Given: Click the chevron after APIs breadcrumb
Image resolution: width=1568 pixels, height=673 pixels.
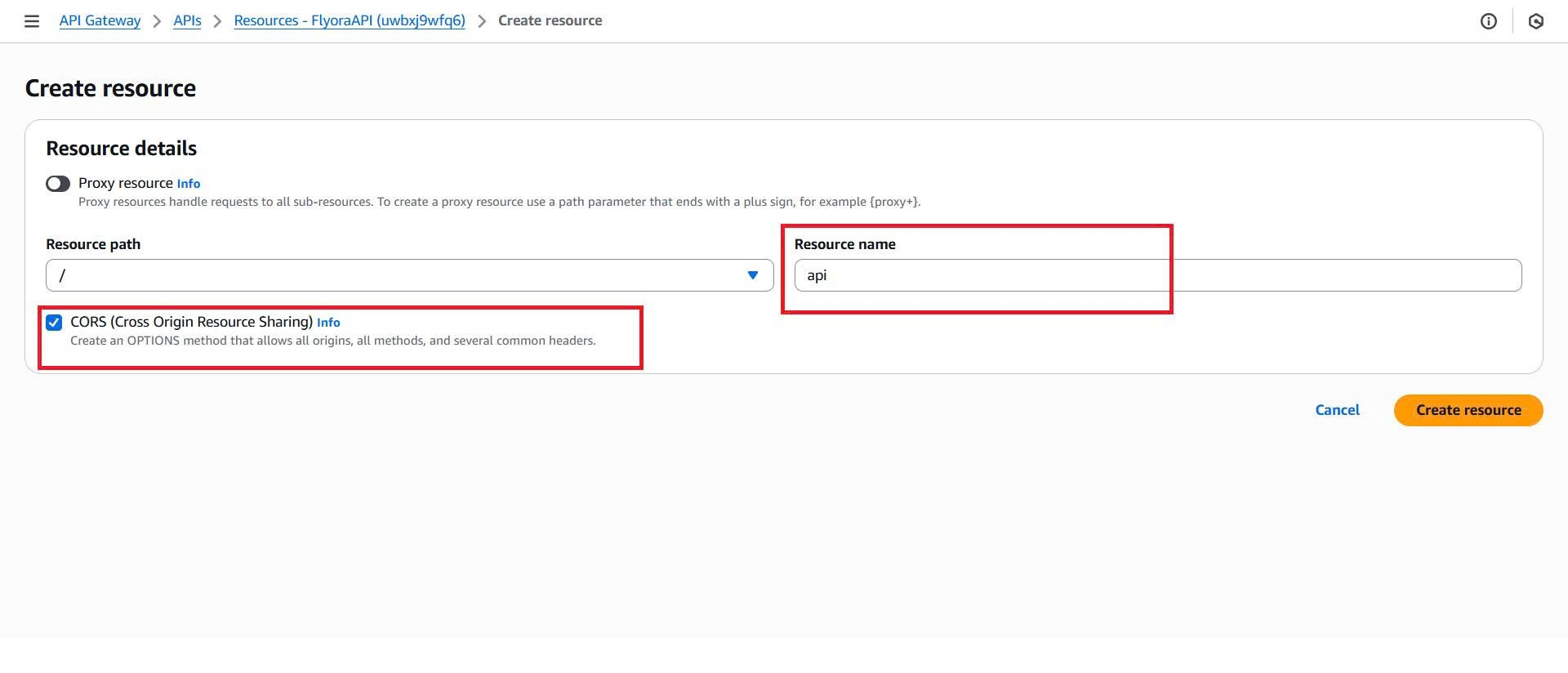Looking at the screenshot, I should pos(217,21).
